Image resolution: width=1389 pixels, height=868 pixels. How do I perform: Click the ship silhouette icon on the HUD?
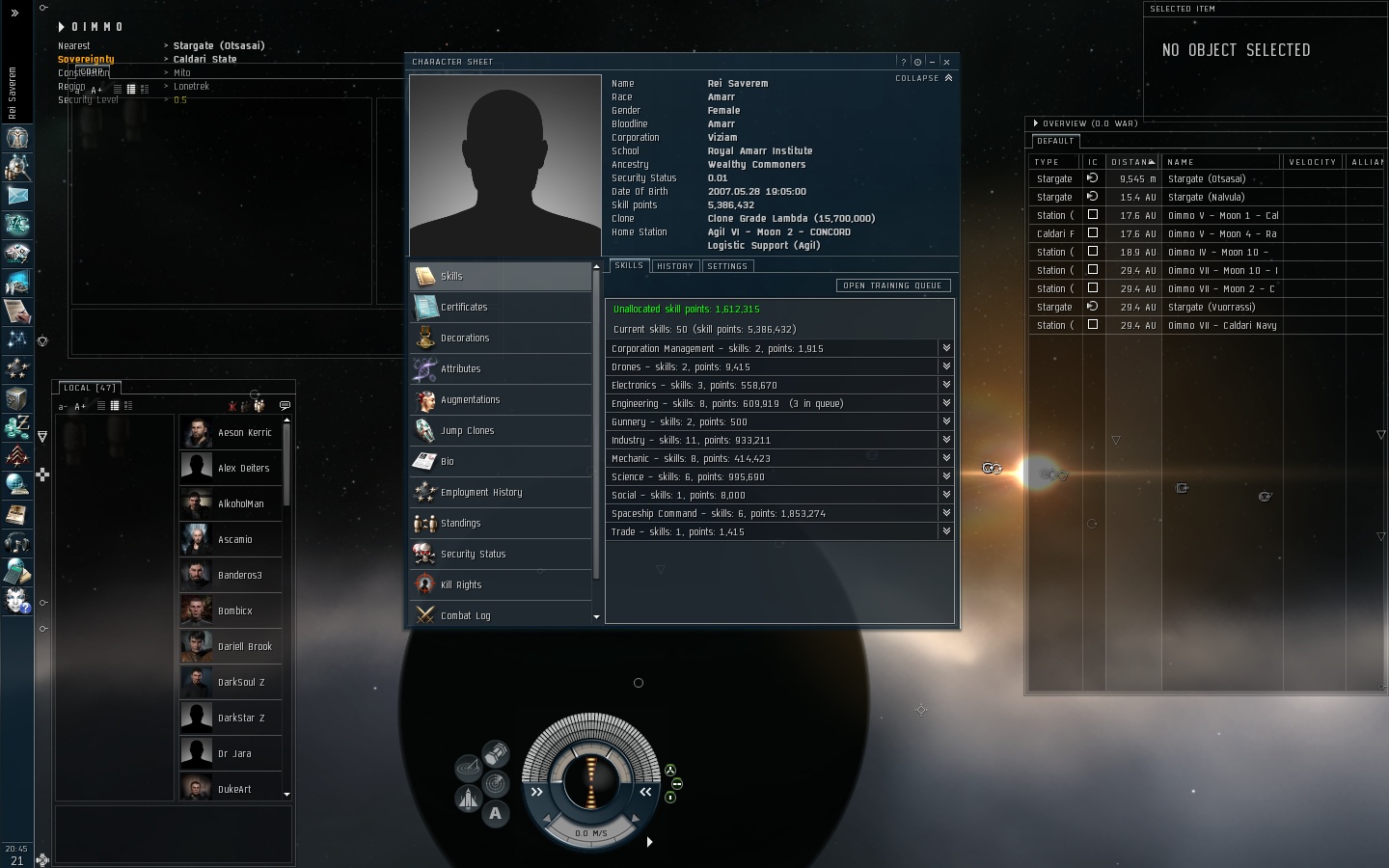[468, 799]
